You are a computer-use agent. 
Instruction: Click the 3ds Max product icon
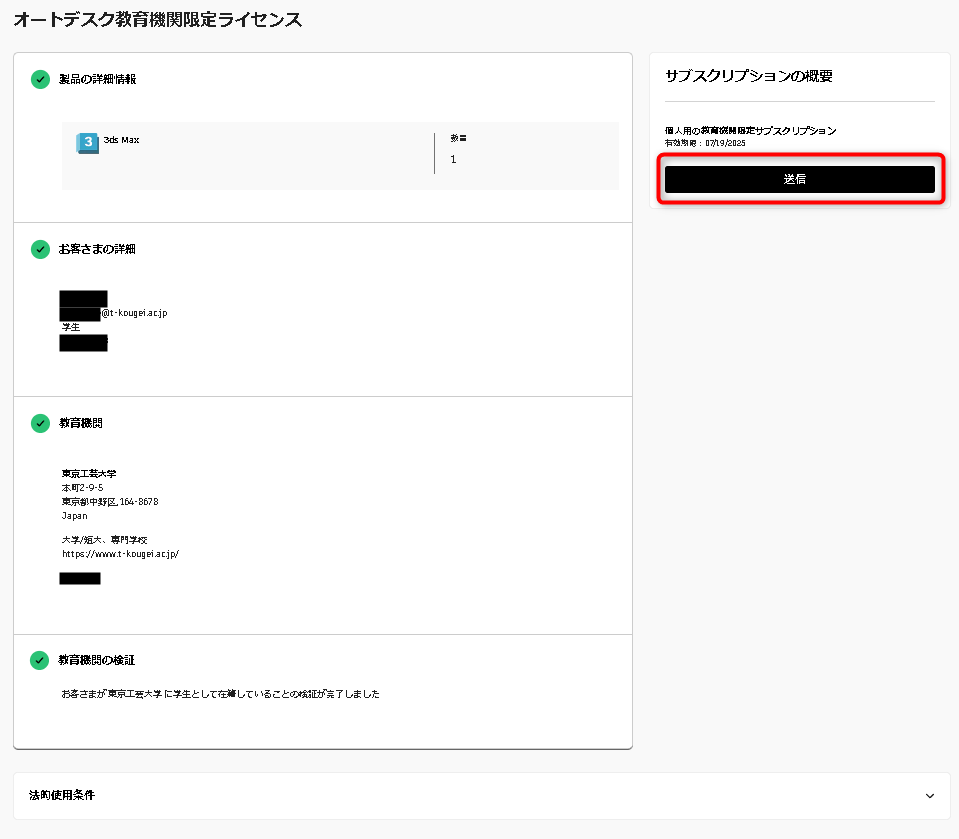pos(87,142)
